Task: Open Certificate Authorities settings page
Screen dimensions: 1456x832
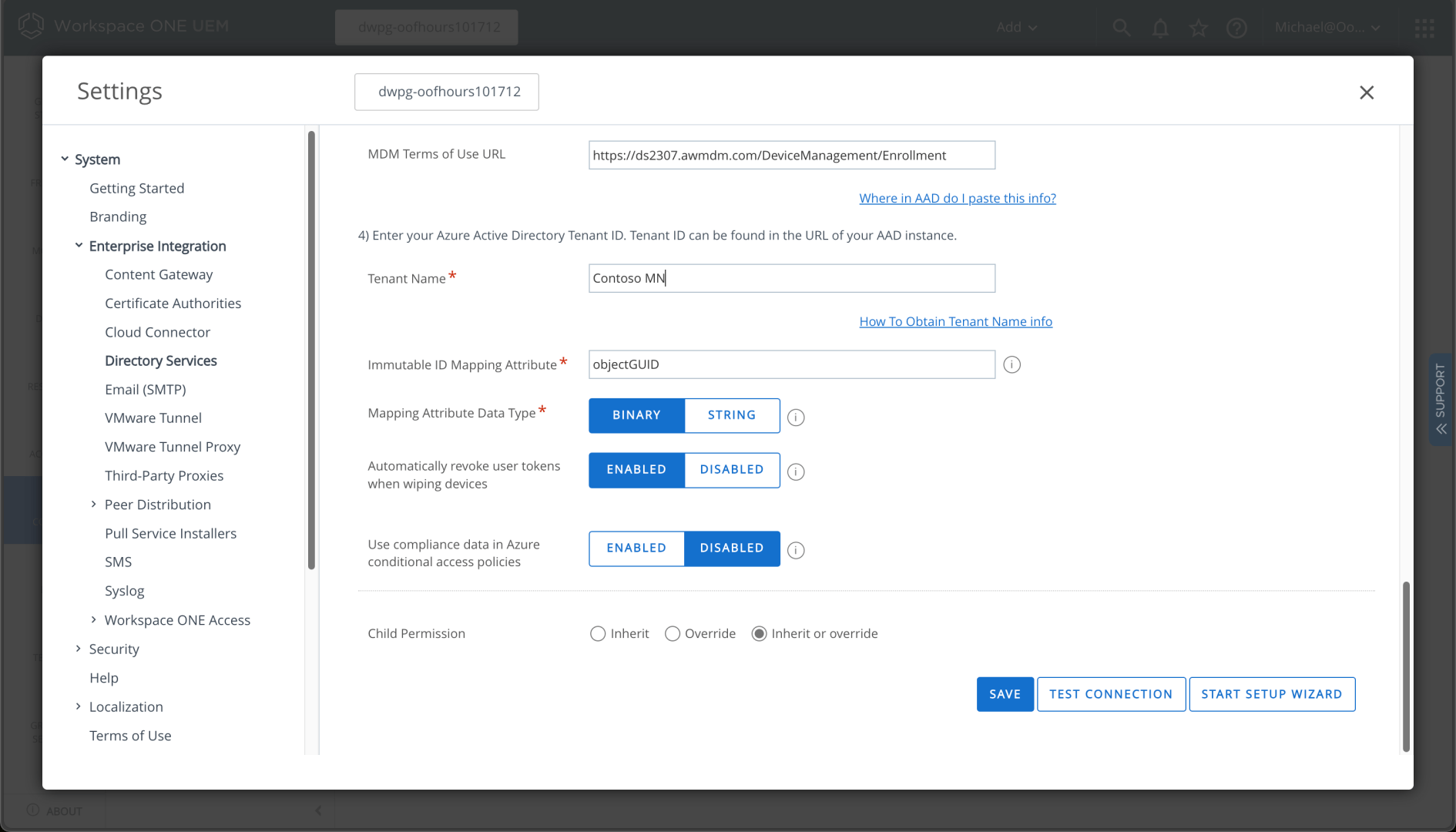Action: click(x=173, y=304)
